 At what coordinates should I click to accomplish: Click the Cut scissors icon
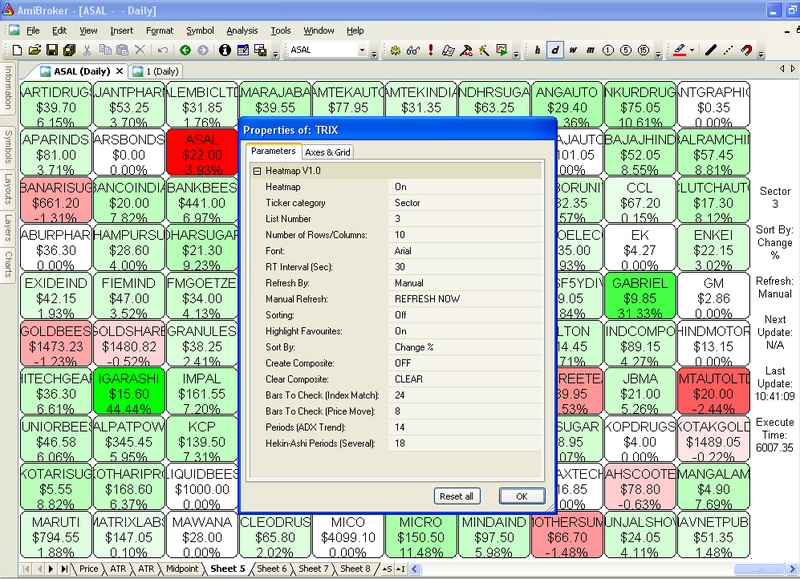click(87, 50)
